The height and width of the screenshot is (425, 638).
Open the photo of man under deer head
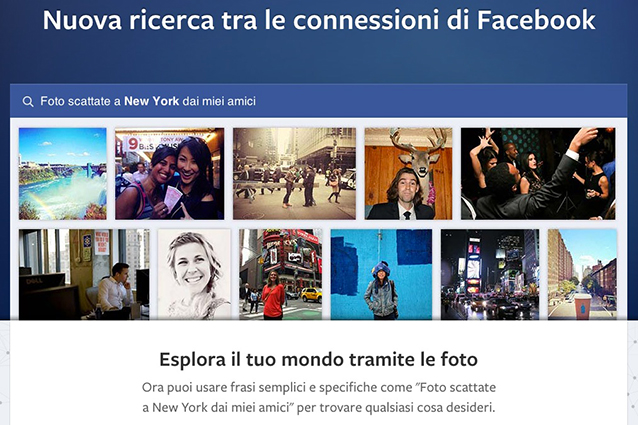click(x=408, y=174)
